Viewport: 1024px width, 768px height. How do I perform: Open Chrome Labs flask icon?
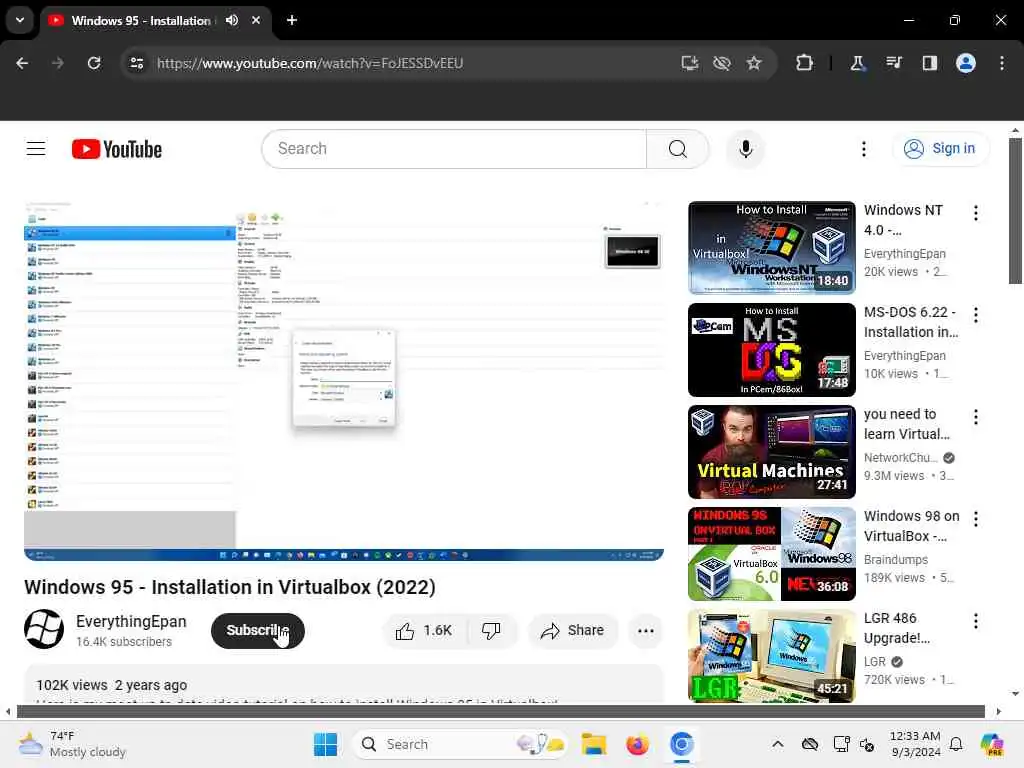pos(857,63)
